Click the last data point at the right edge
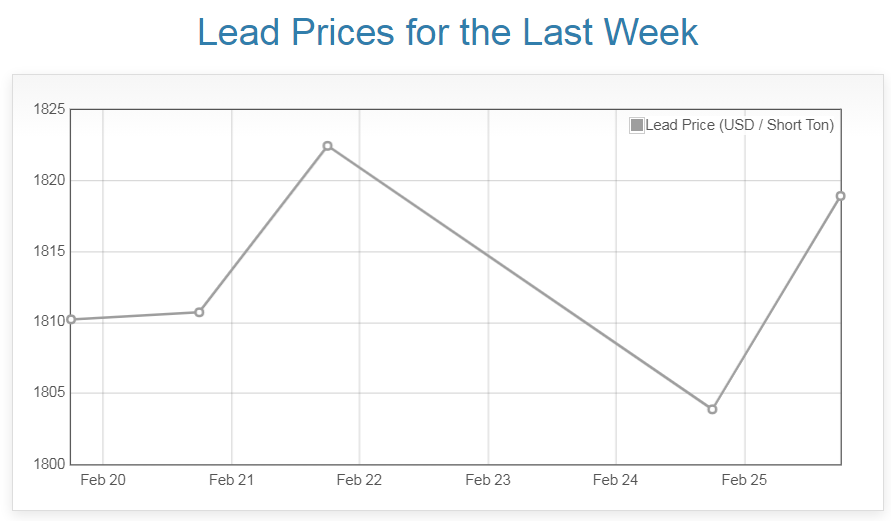The height and width of the screenshot is (521, 891). (841, 196)
